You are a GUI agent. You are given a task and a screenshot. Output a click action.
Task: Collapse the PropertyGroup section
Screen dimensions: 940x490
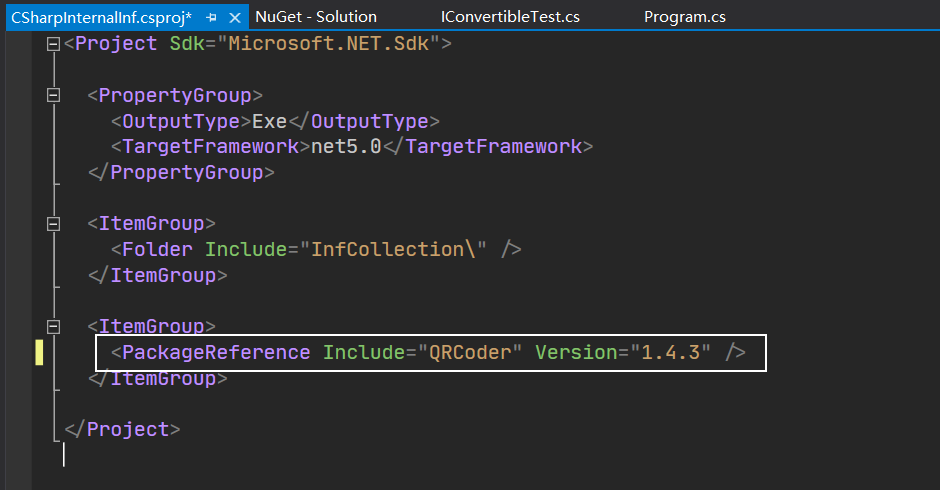tap(53, 95)
